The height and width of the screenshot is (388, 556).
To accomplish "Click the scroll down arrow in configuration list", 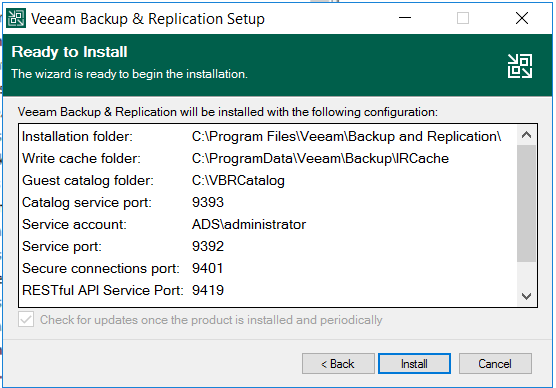I will coord(526,296).
